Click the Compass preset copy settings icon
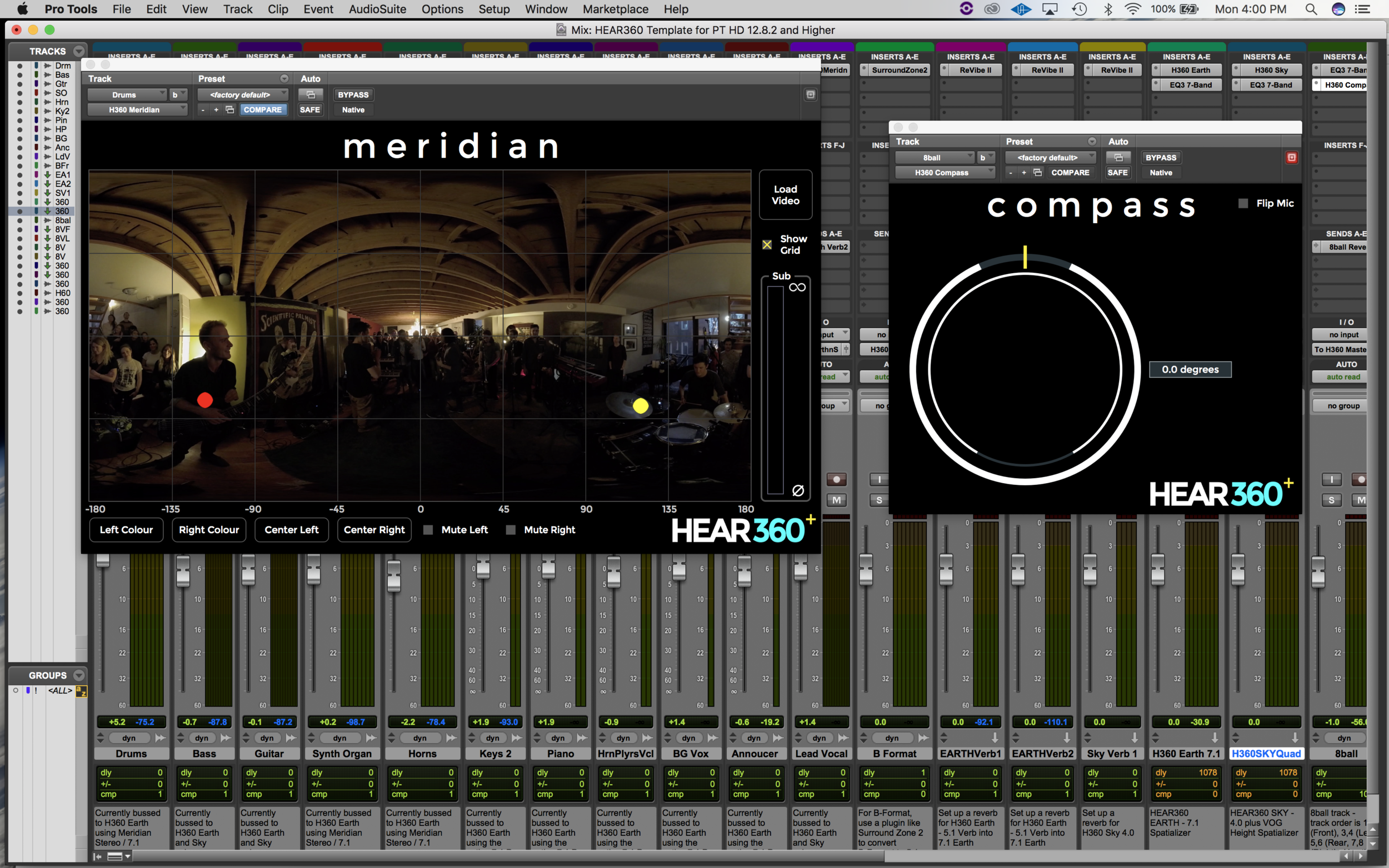The image size is (1389, 868). [x=1037, y=172]
